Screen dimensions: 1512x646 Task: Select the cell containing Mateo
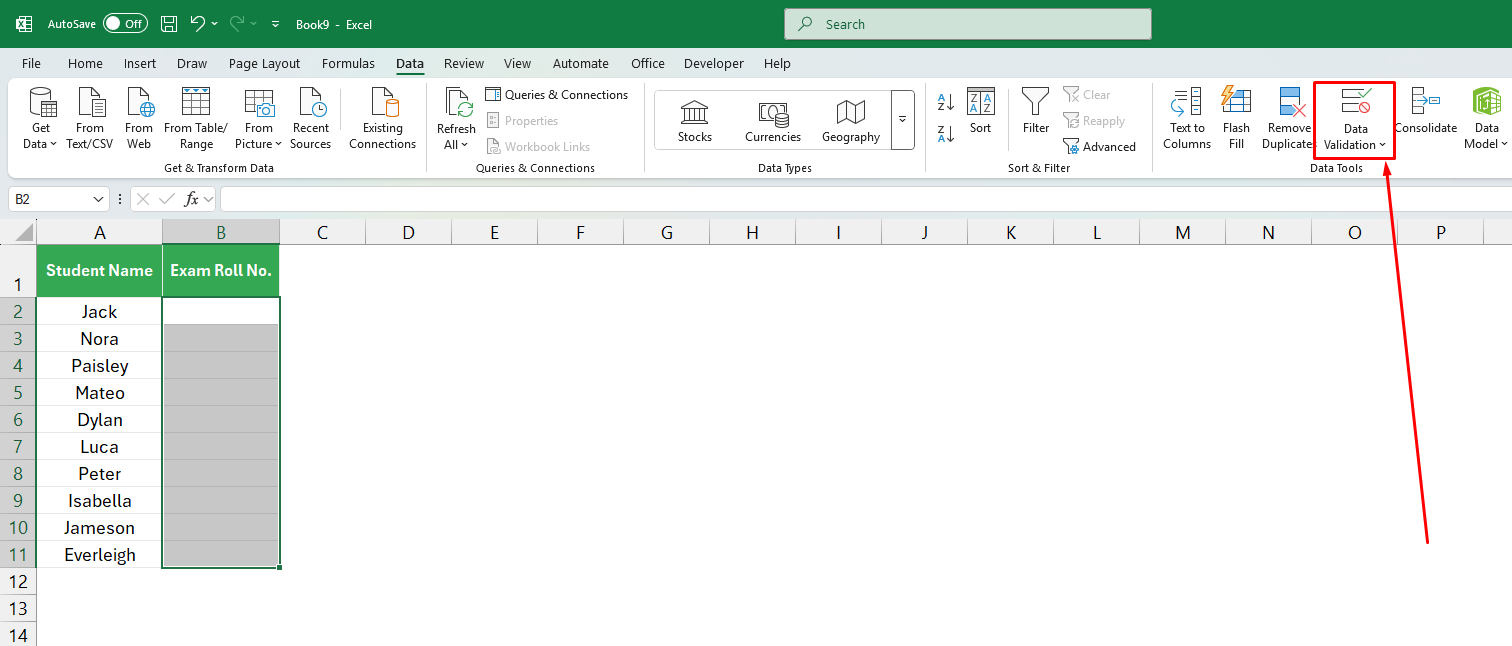99,392
